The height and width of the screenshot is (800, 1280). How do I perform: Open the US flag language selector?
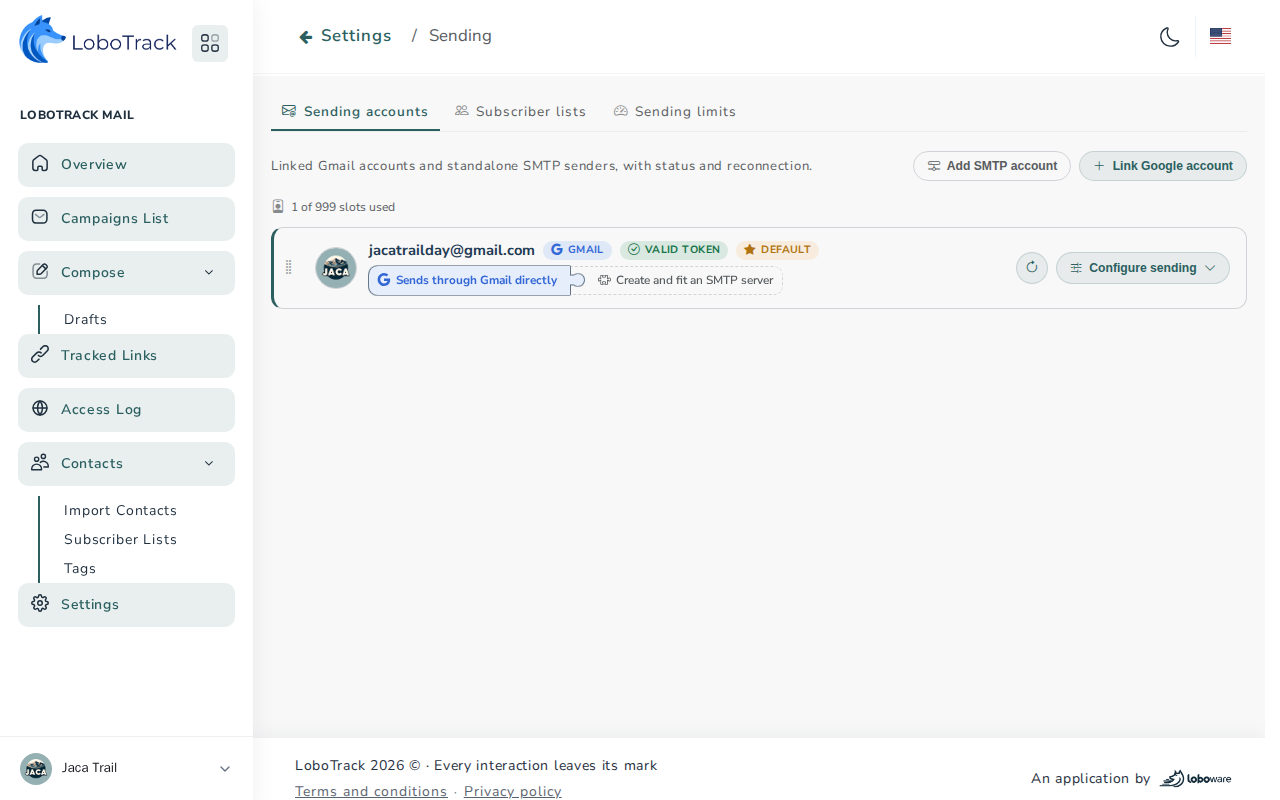1220,37
